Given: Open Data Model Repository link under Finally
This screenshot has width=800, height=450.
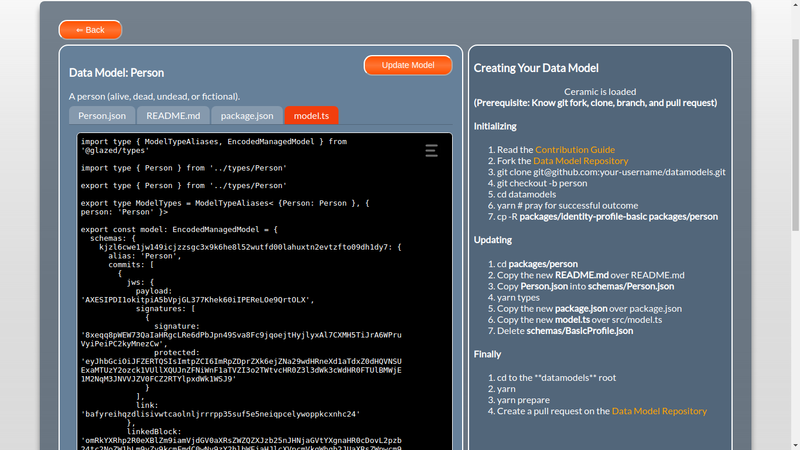Looking at the screenshot, I should click(659, 411).
